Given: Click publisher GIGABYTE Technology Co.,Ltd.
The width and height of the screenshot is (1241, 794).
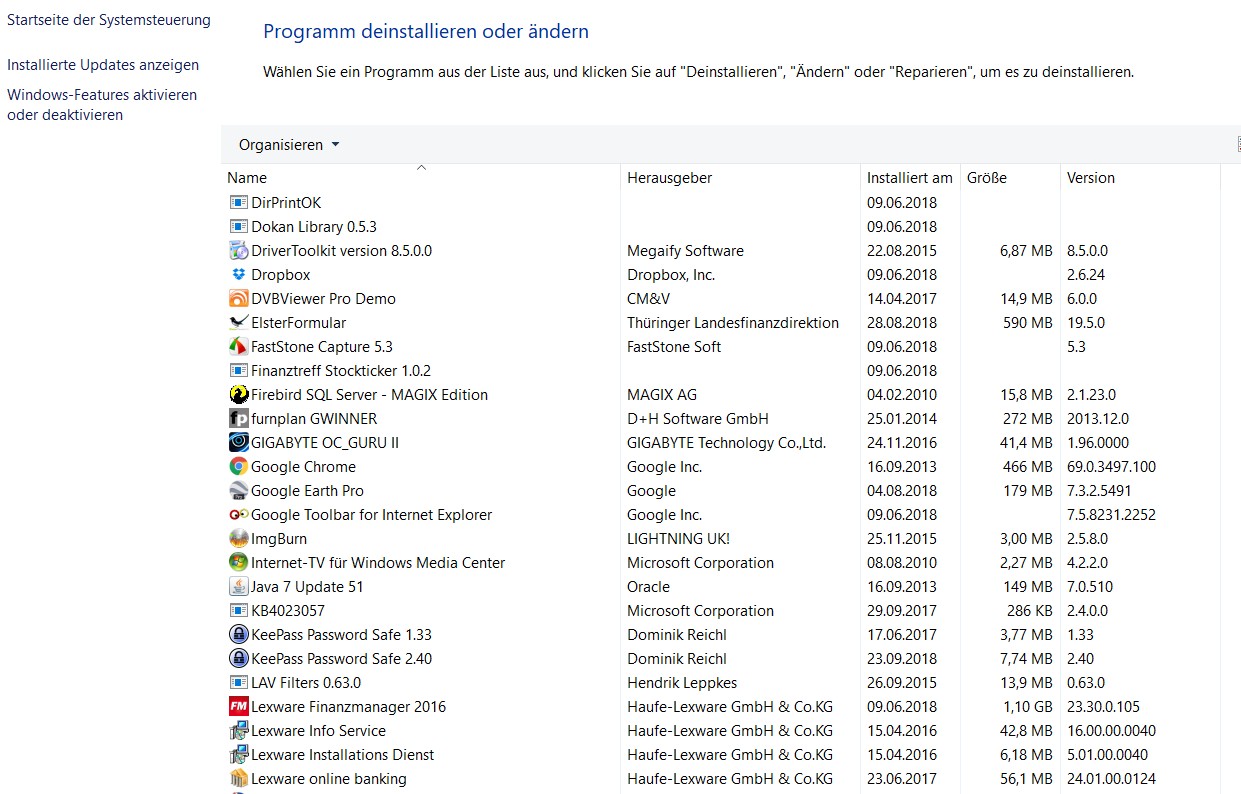Looking at the screenshot, I should click(x=727, y=443).
